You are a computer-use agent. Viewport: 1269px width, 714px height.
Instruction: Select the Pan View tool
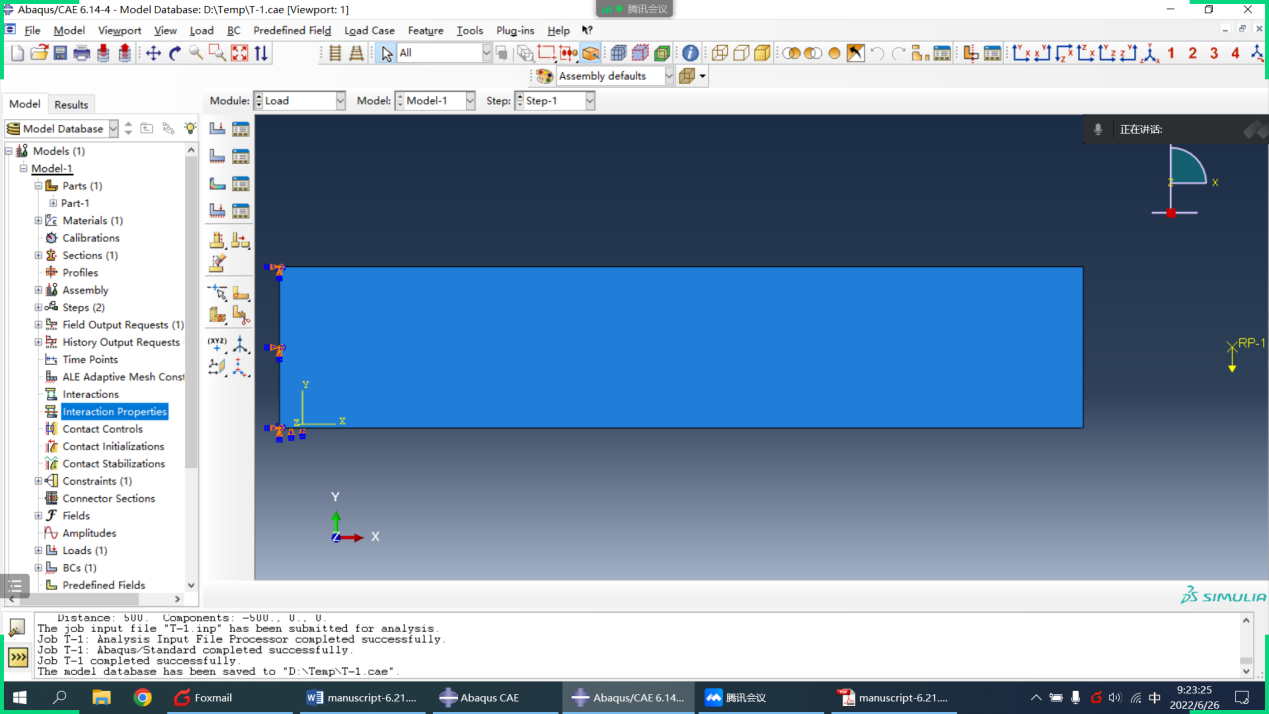click(x=153, y=53)
